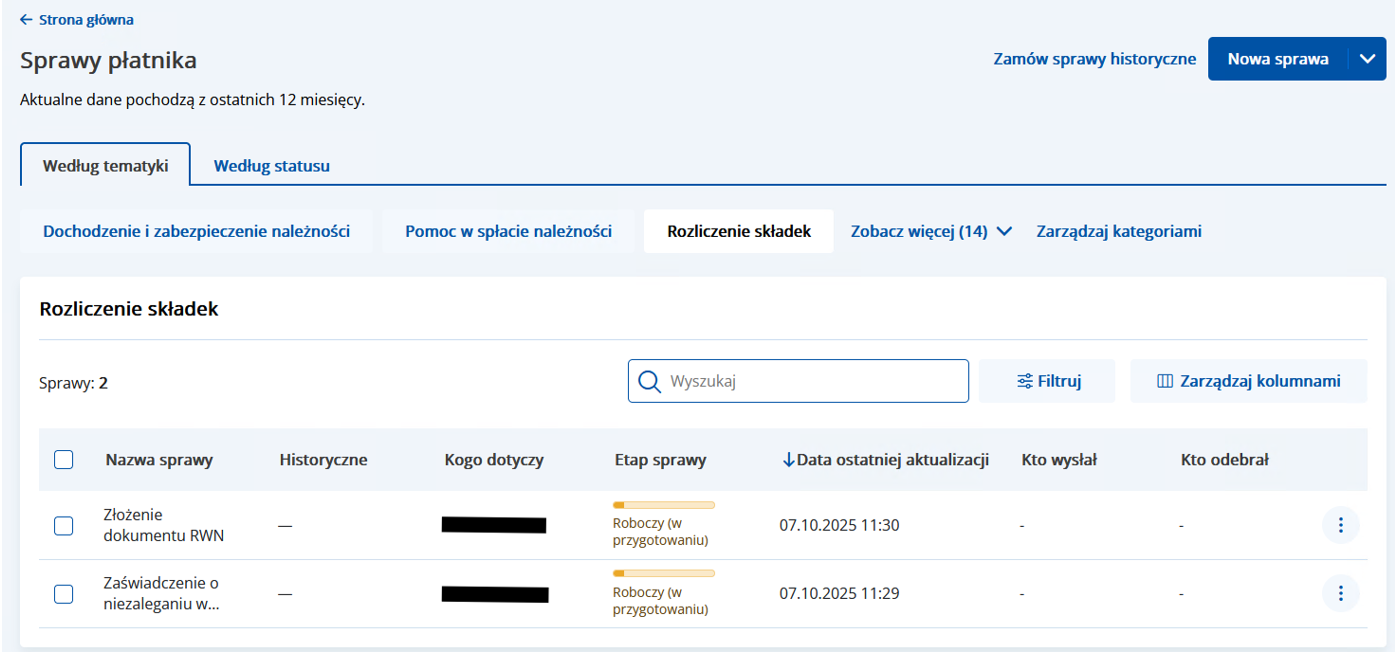Click the sort arrow on Data ostatniej aktualizacji
This screenshot has width=1397, height=653.
(789, 459)
